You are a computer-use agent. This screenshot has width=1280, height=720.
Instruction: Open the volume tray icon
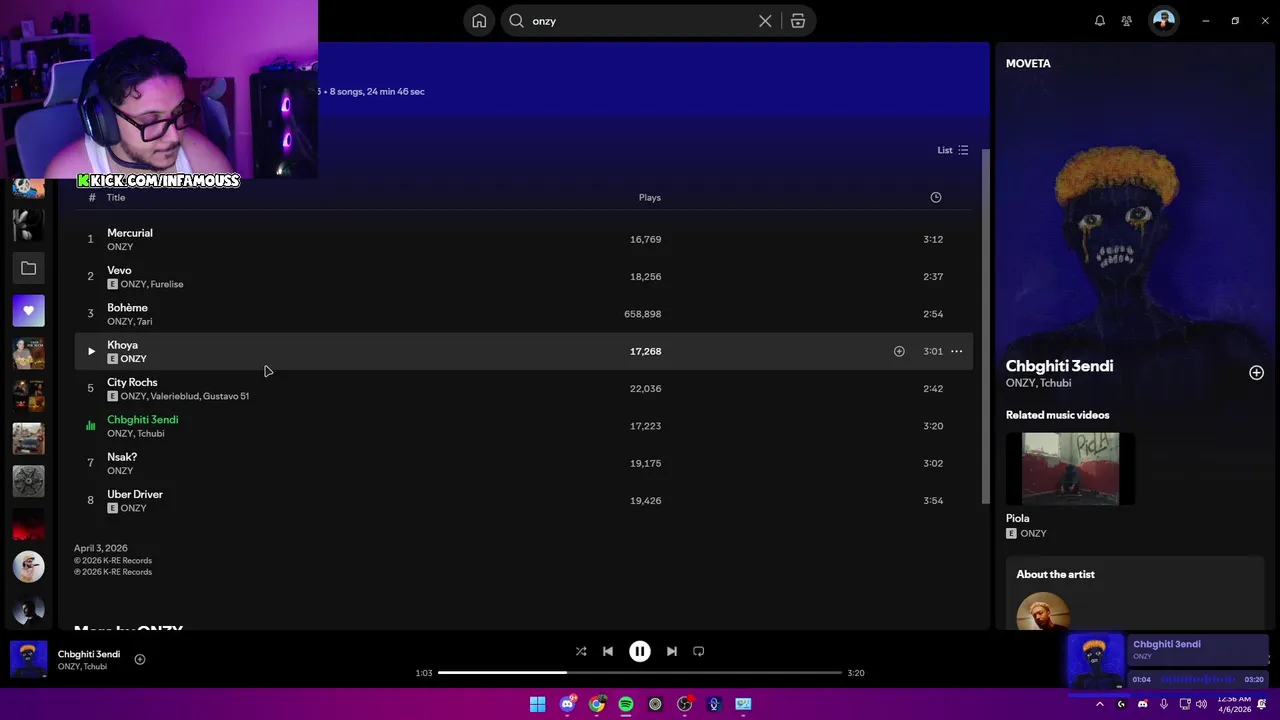1201,704
